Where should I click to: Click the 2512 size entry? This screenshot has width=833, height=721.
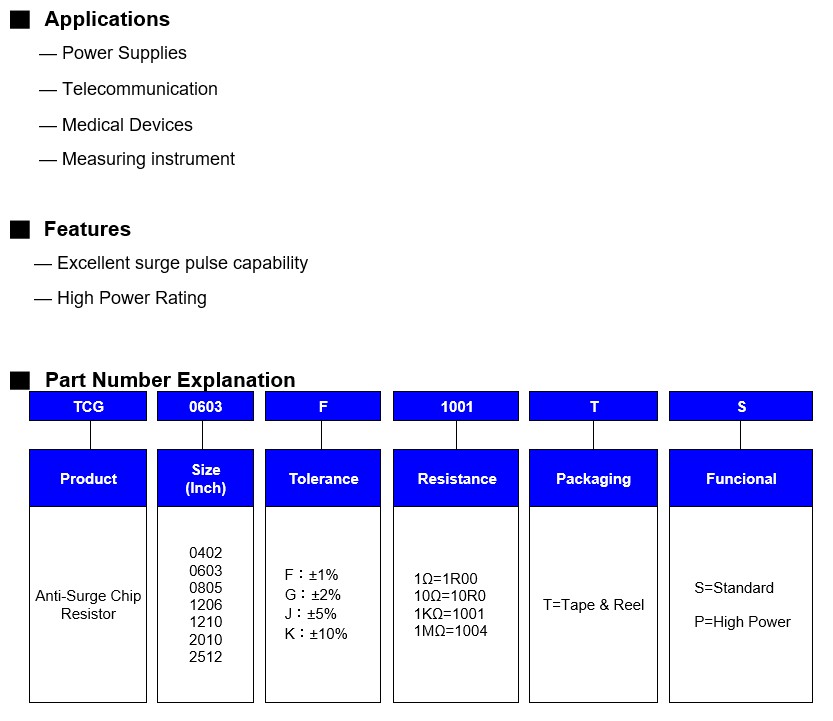[206, 657]
